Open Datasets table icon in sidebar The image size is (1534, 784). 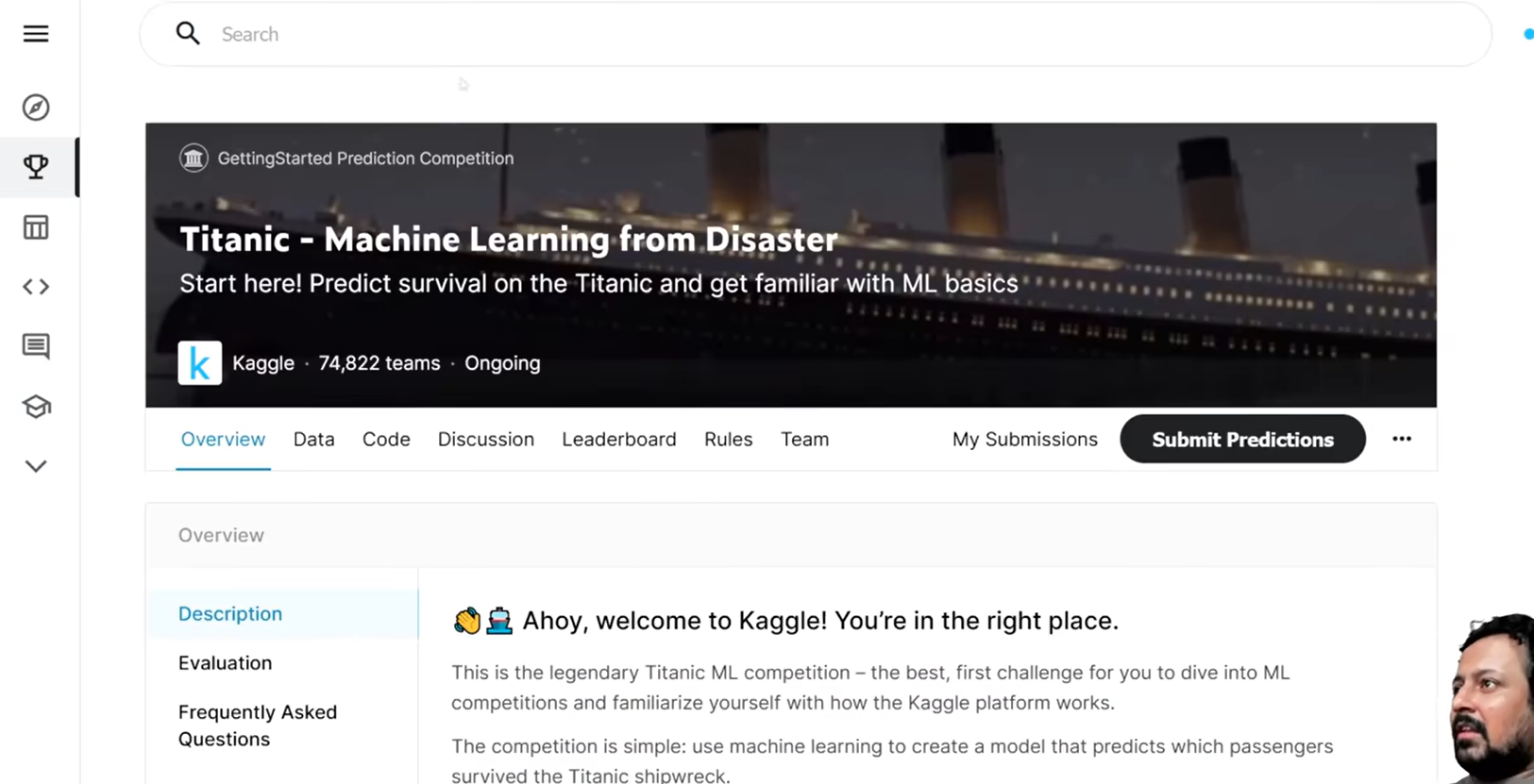[36, 227]
